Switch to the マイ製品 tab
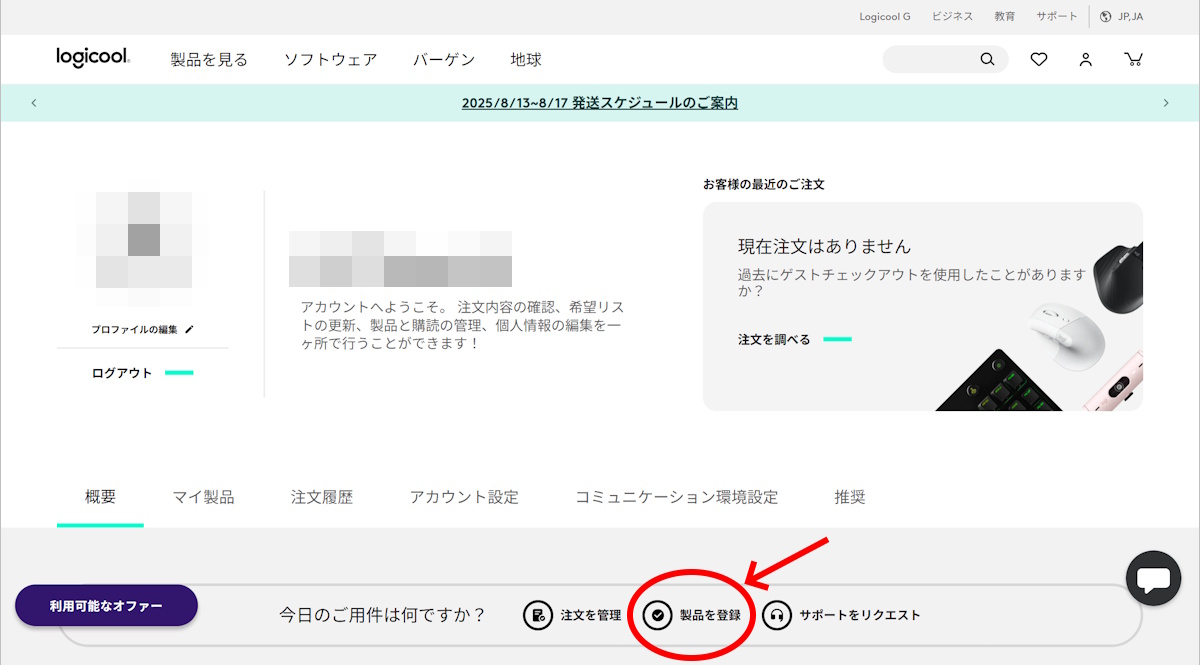The image size is (1200, 665). point(204,497)
